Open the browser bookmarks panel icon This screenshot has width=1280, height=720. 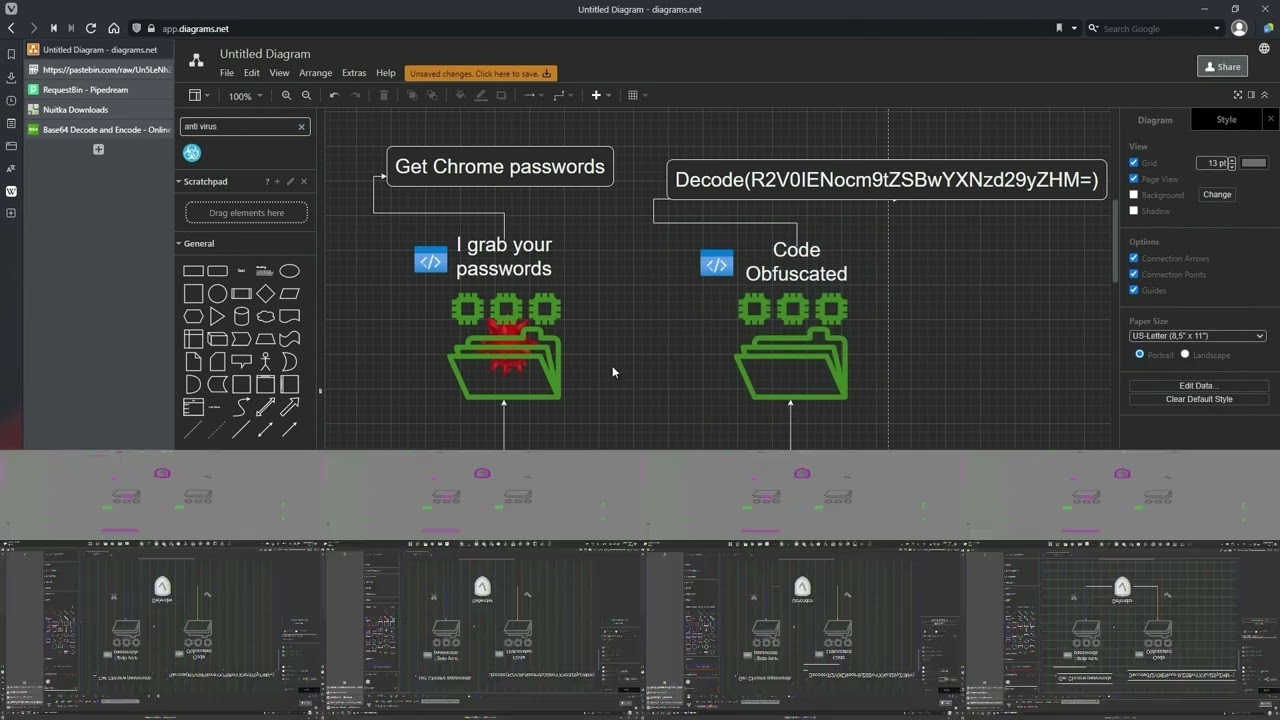(11, 54)
